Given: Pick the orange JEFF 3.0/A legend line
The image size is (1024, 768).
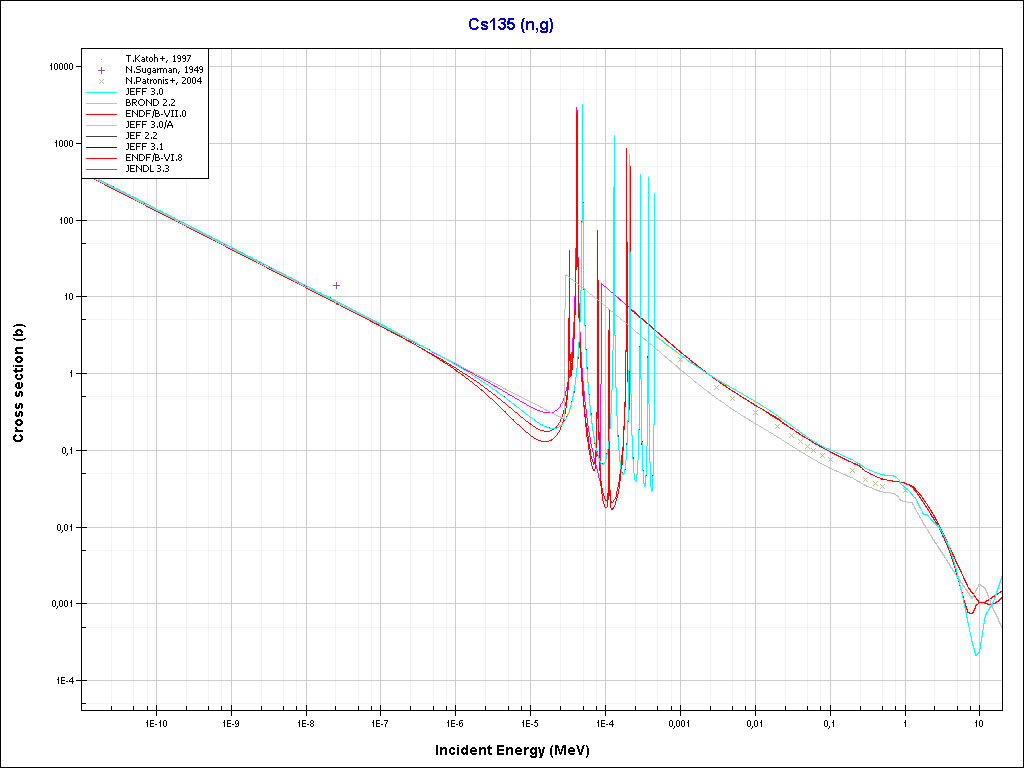Looking at the screenshot, I should point(102,125).
